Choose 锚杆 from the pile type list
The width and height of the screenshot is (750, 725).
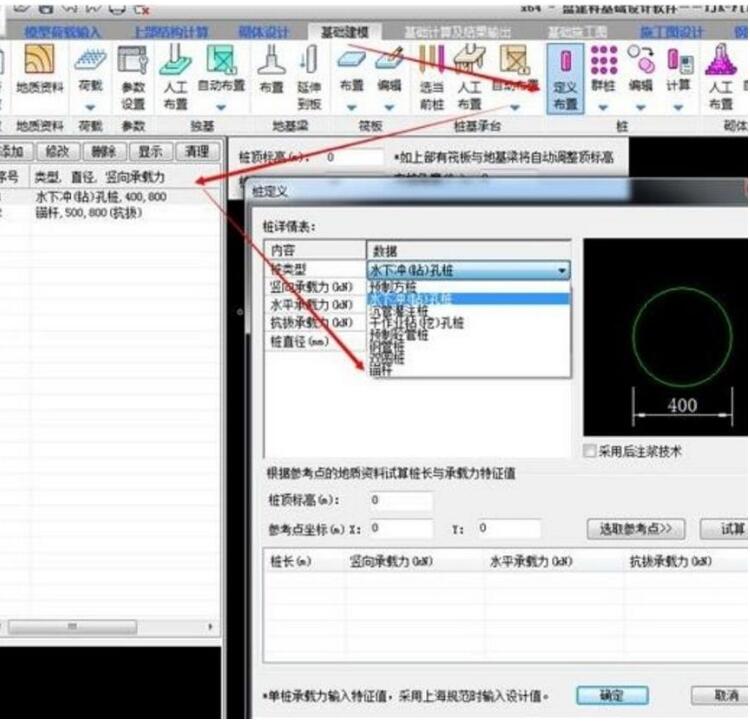[x=381, y=370]
